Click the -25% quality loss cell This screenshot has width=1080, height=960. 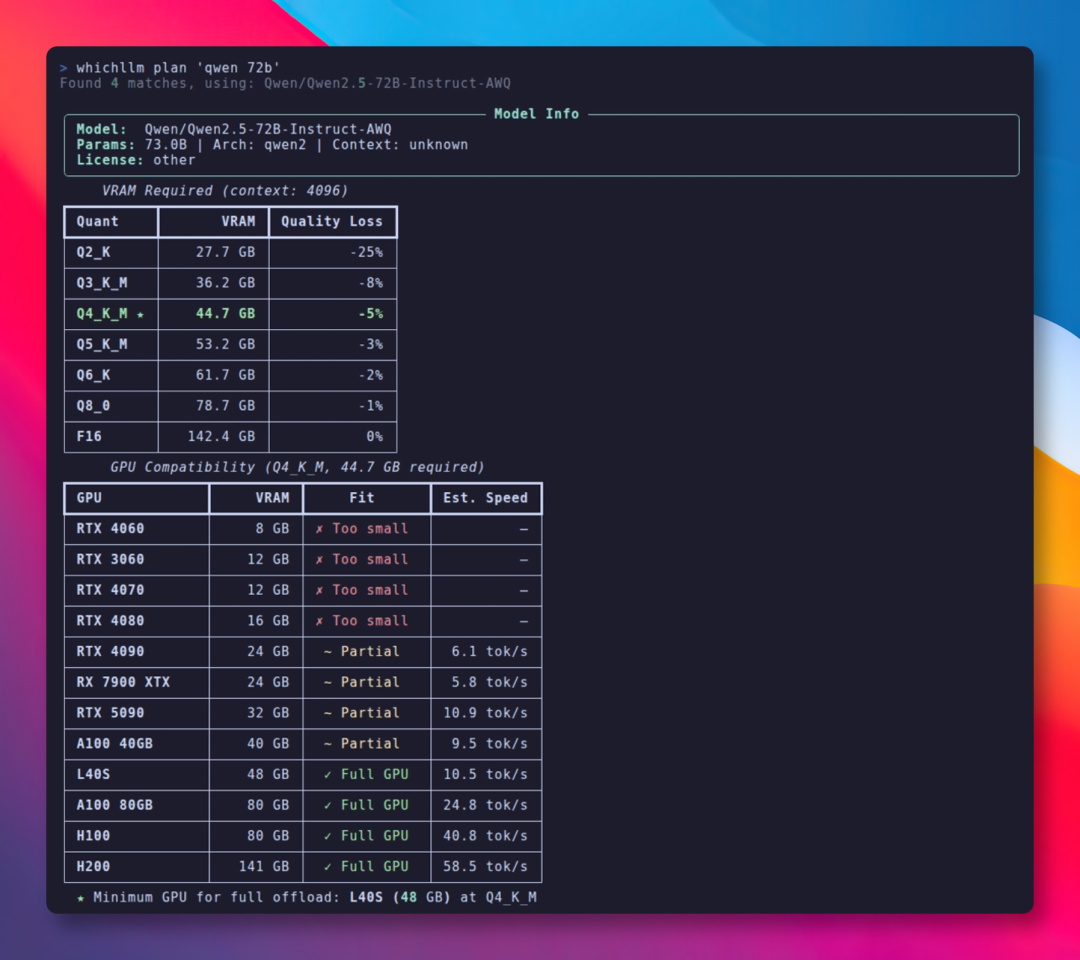pyautogui.click(x=366, y=252)
